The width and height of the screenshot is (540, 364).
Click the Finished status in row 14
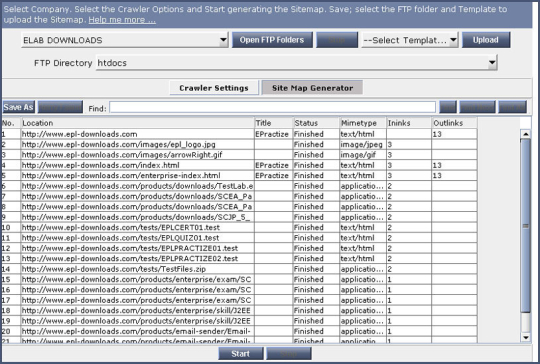[x=316, y=269]
